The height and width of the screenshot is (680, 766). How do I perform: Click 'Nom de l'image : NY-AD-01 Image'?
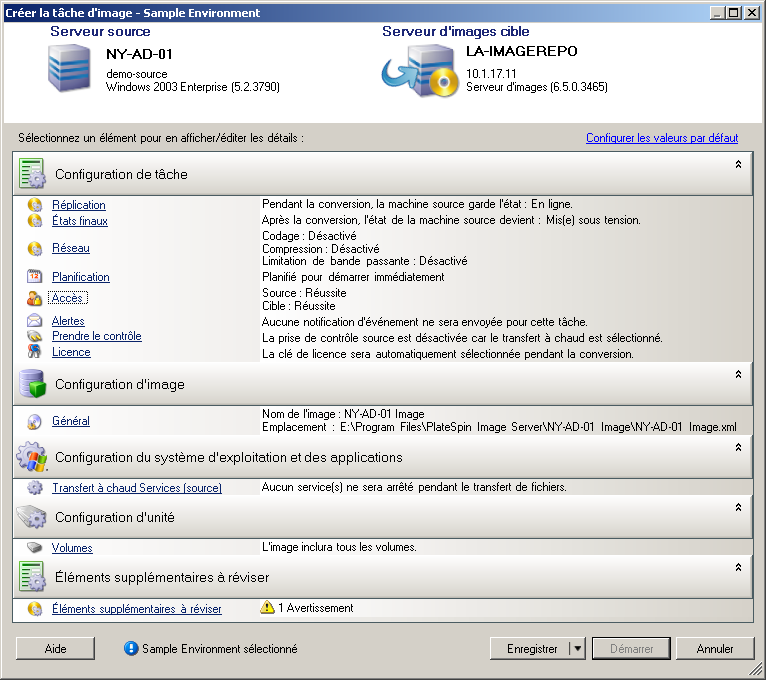(343, 414)
